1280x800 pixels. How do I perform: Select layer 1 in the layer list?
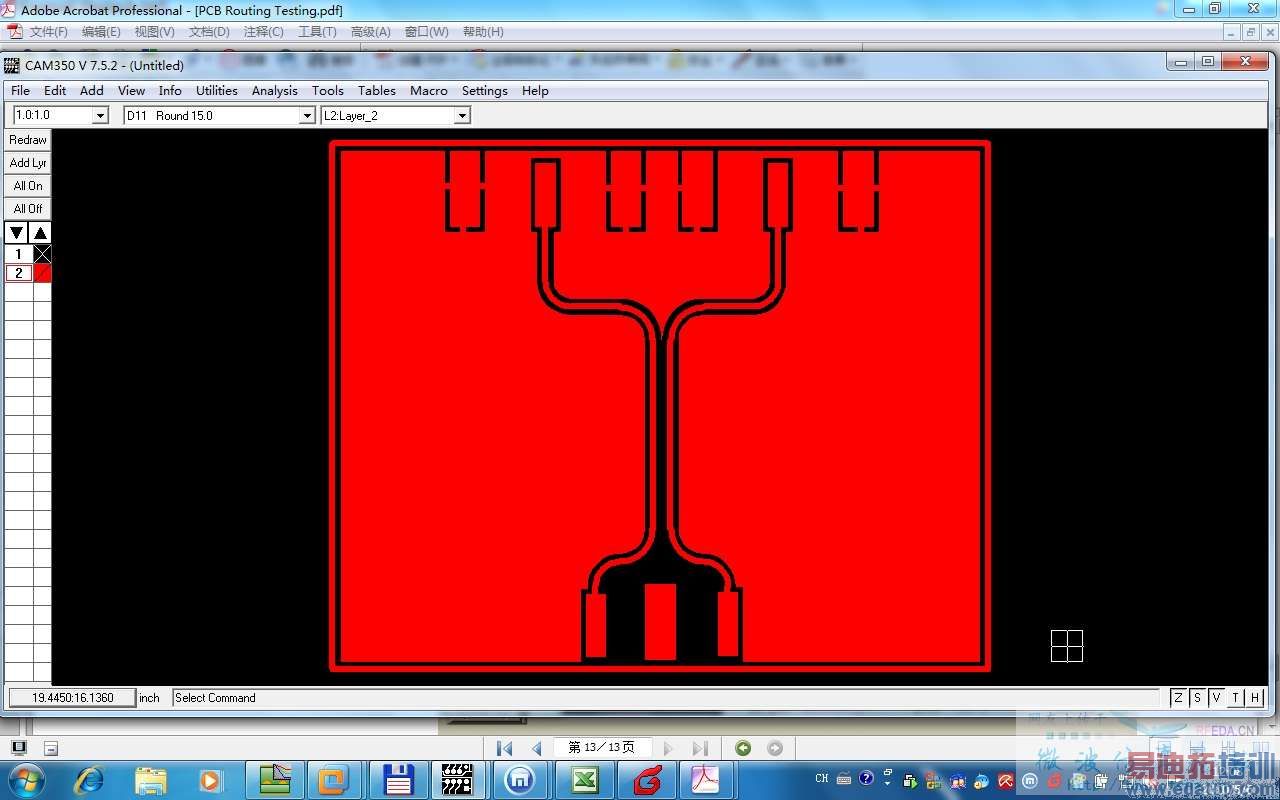tap(18, 254)
